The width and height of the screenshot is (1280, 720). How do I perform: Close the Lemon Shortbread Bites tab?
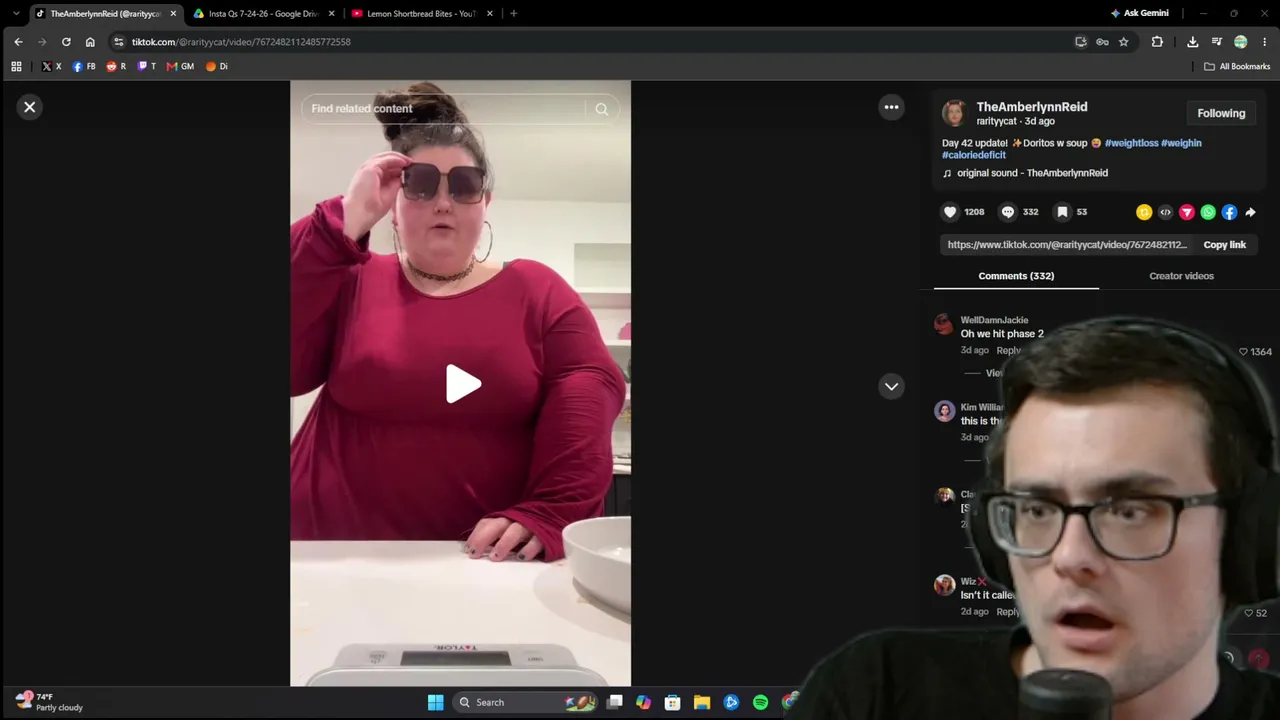[x=490, y=14]
